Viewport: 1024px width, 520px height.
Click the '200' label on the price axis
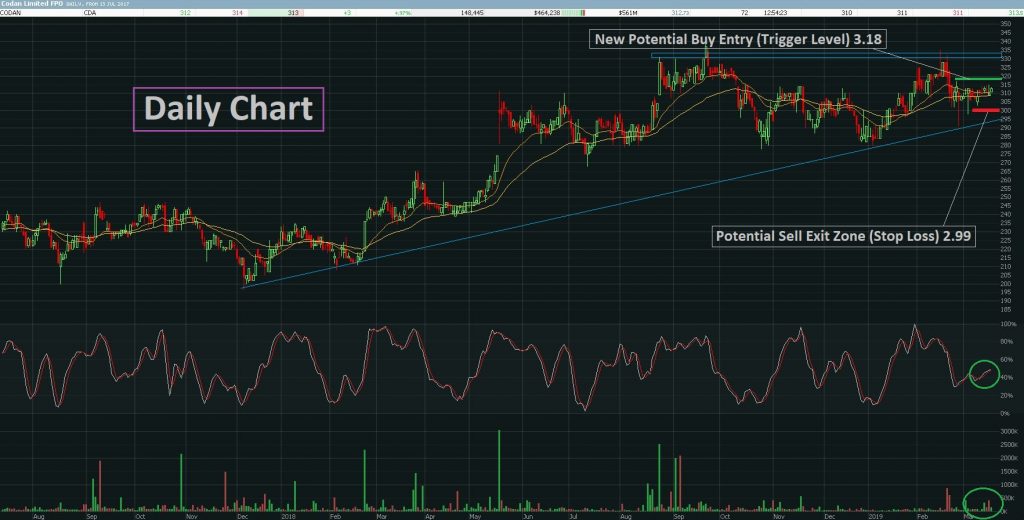1006,284
